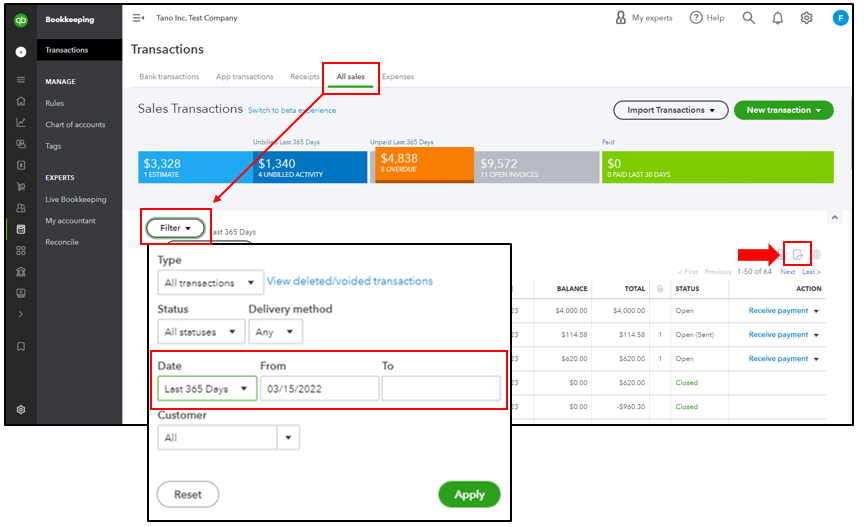Open My experts
Screen dimensions: 867x527
(x=644, y=18)
